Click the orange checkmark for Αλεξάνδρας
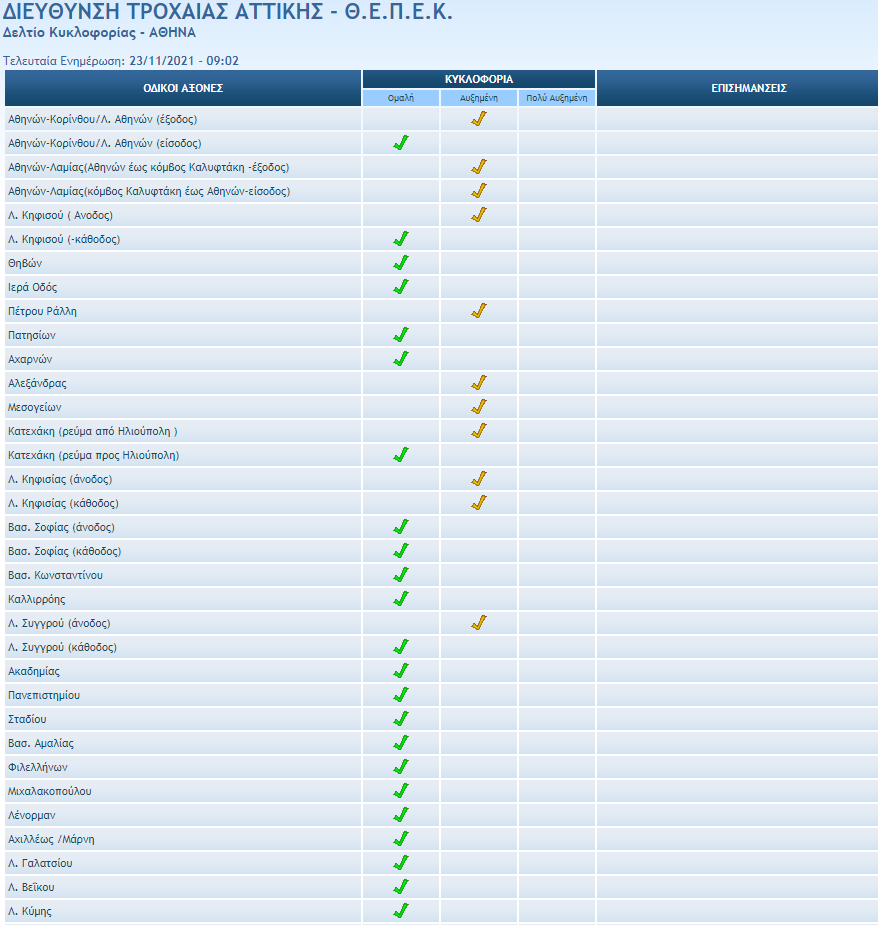This screenshot has width=878, height=925. click(x=479, y=383)
